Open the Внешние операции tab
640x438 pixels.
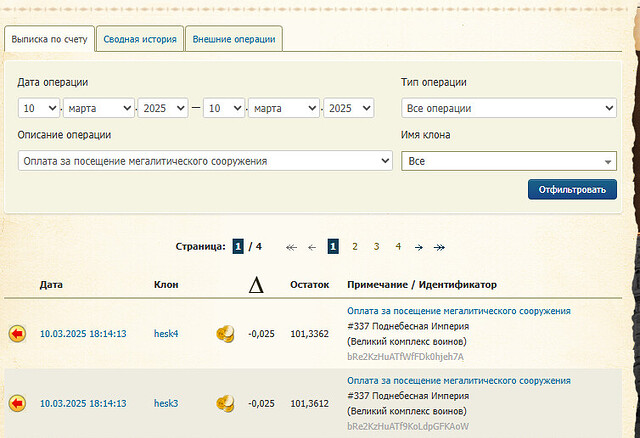(233, 39)
